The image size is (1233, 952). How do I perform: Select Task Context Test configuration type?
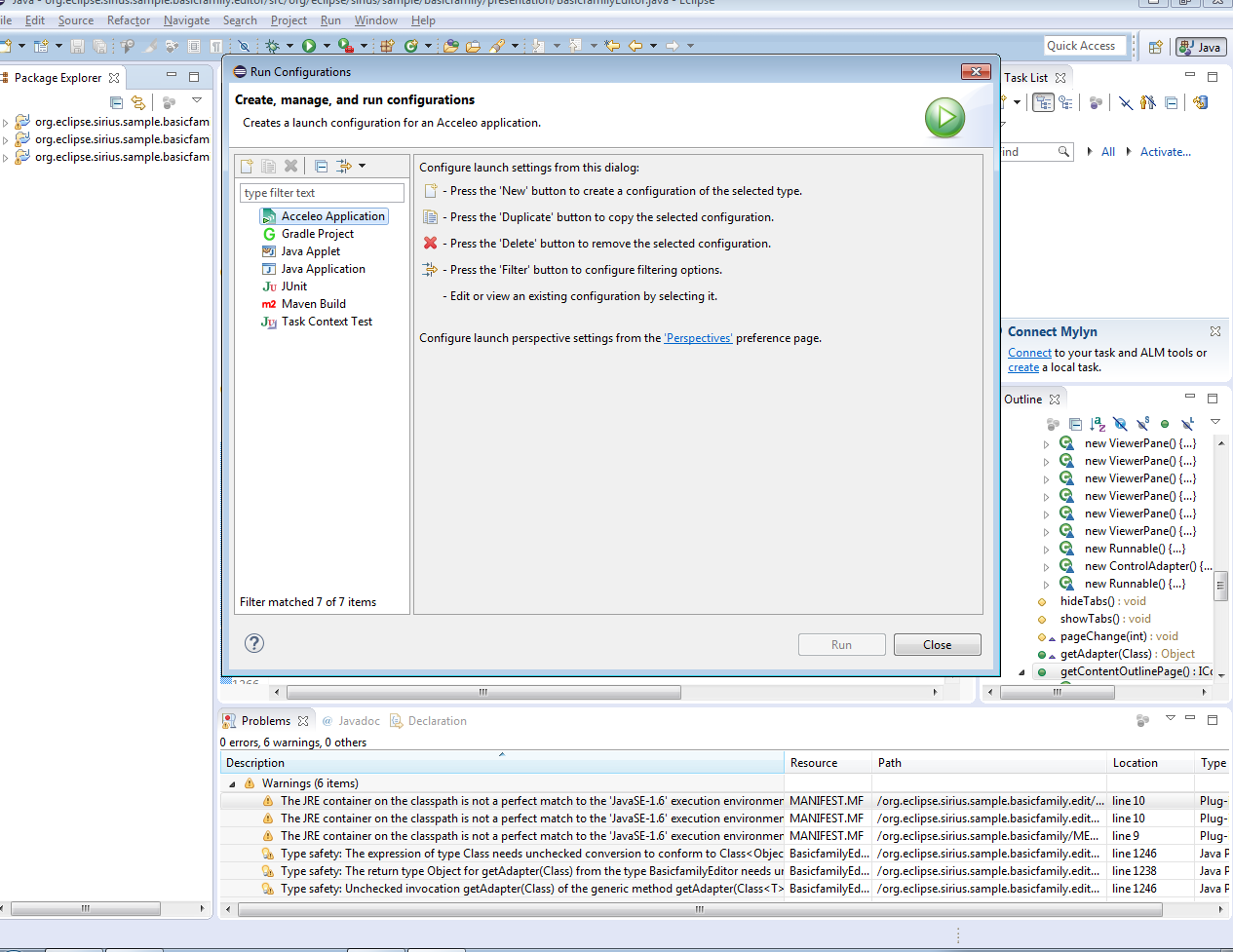point(317,322)
